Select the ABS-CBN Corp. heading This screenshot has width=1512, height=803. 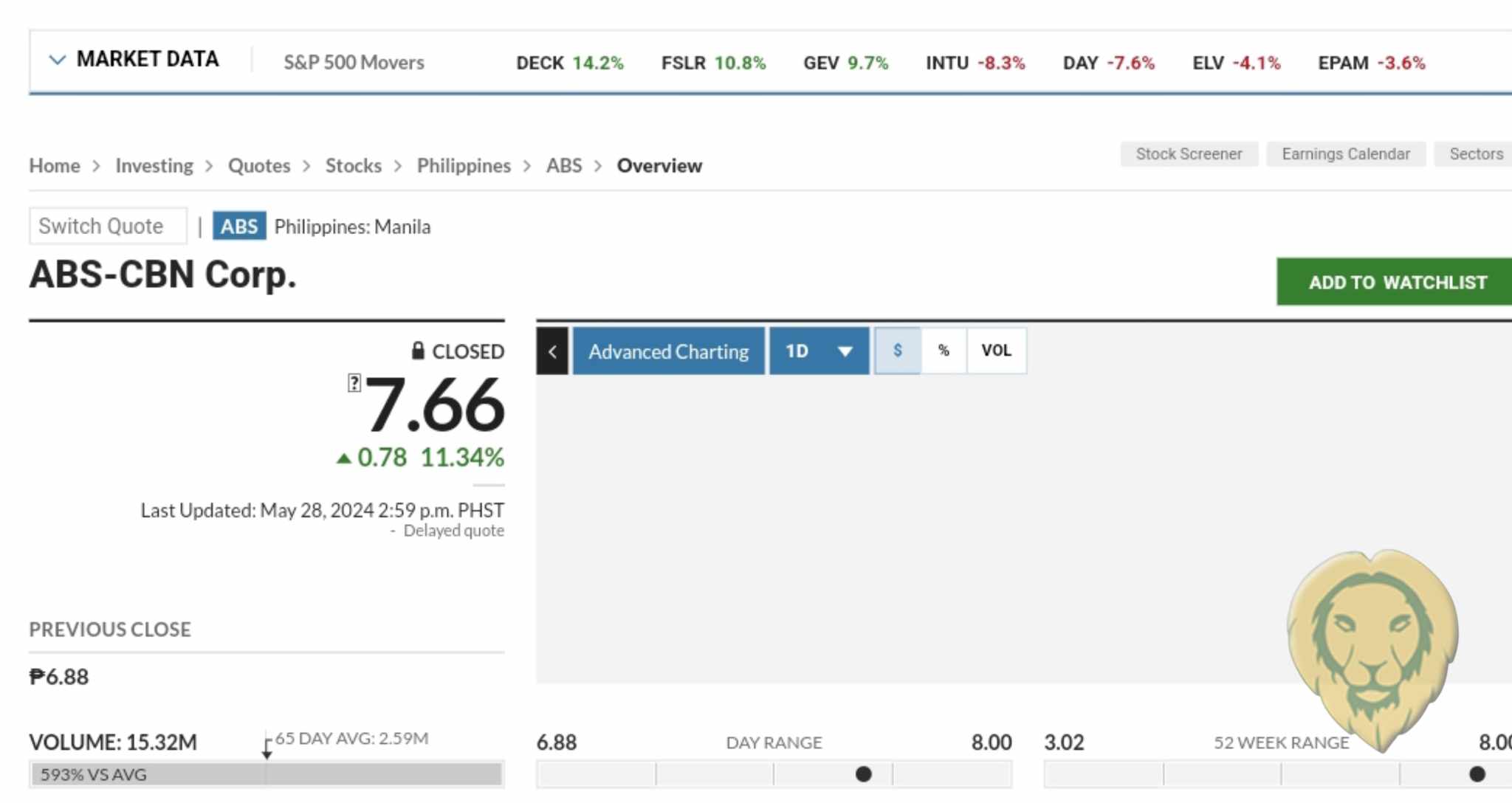[162, 275]
